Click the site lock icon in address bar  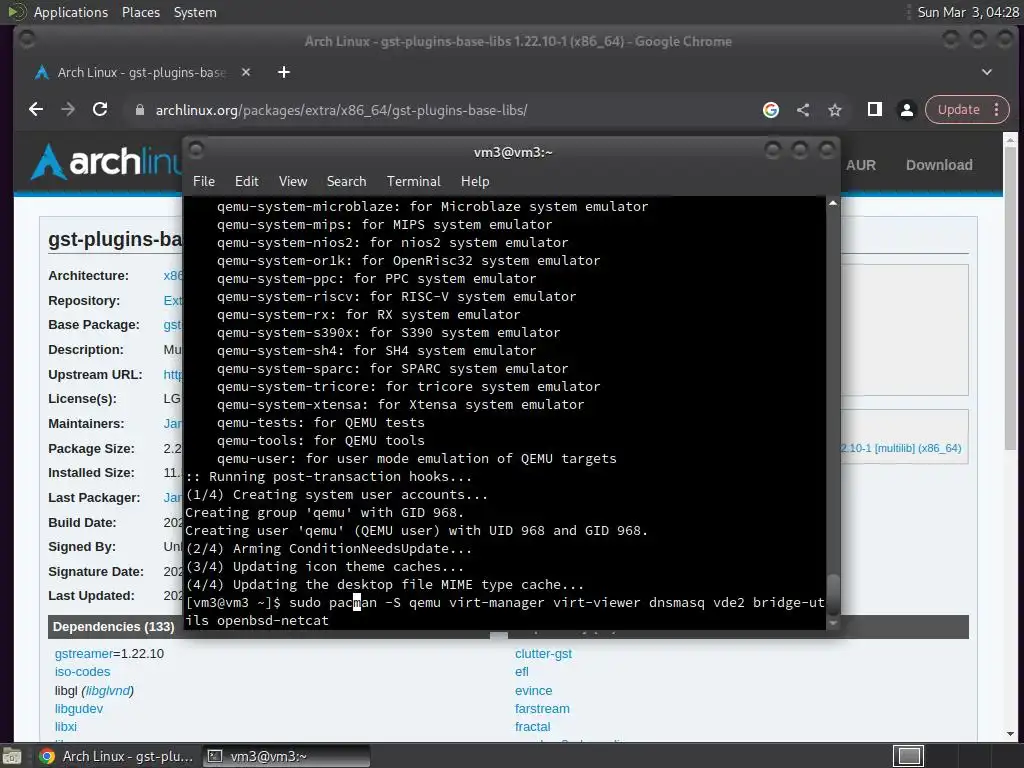pyautogui.click(x=139, y=110)
